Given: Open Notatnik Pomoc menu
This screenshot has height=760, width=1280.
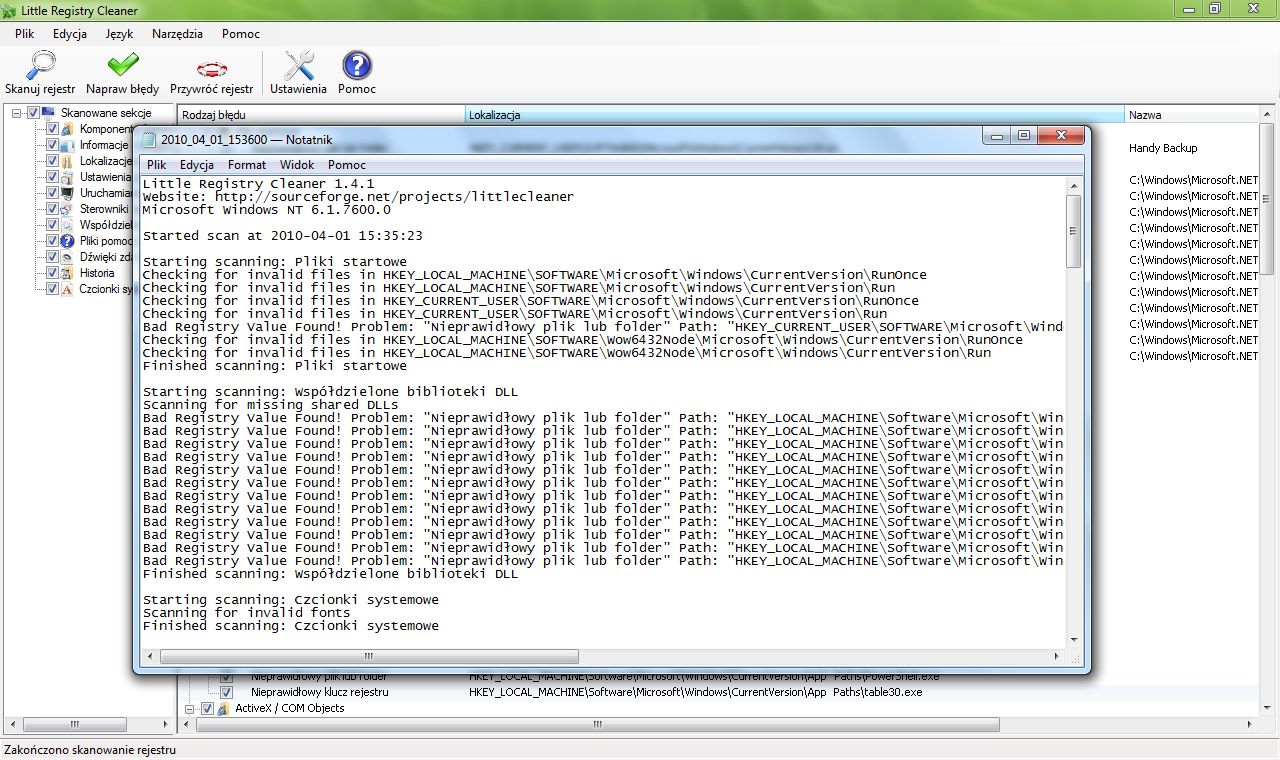Looking at the screenshot, I should coord(347,165).
